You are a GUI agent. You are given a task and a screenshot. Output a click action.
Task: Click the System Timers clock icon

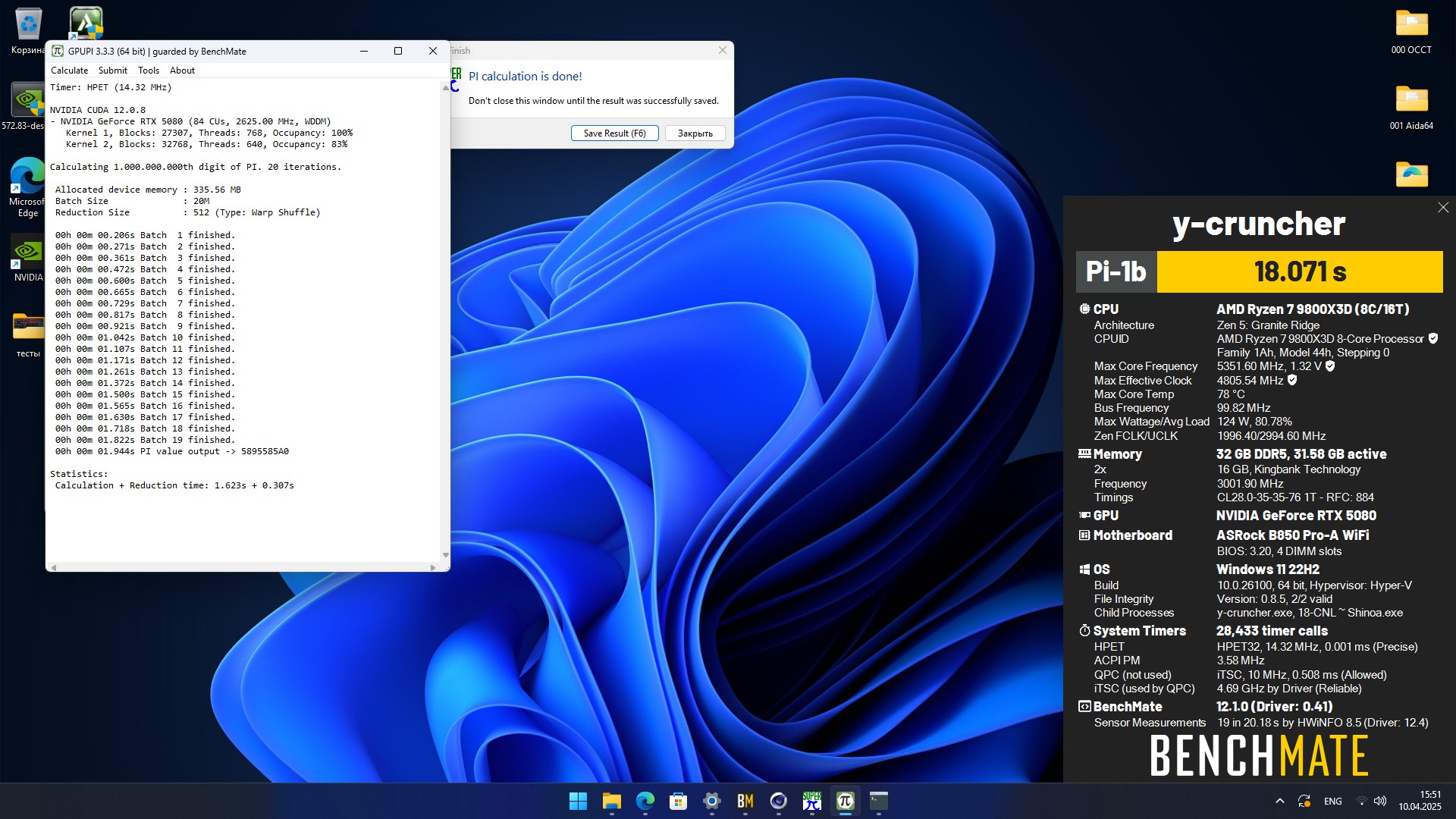coord(1084,630)
